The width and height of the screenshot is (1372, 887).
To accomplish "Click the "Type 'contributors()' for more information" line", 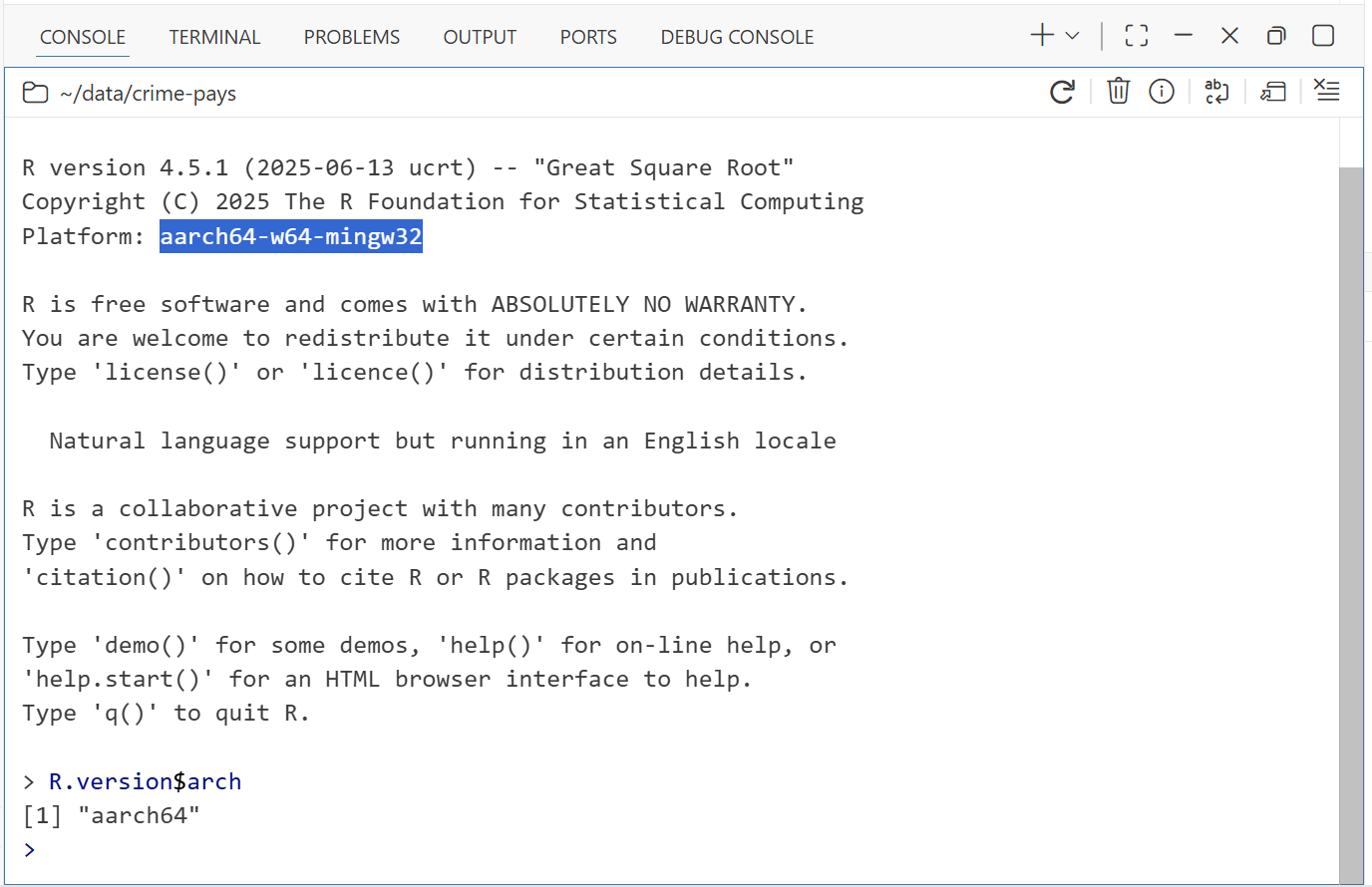I will click(x=339, y=543).
